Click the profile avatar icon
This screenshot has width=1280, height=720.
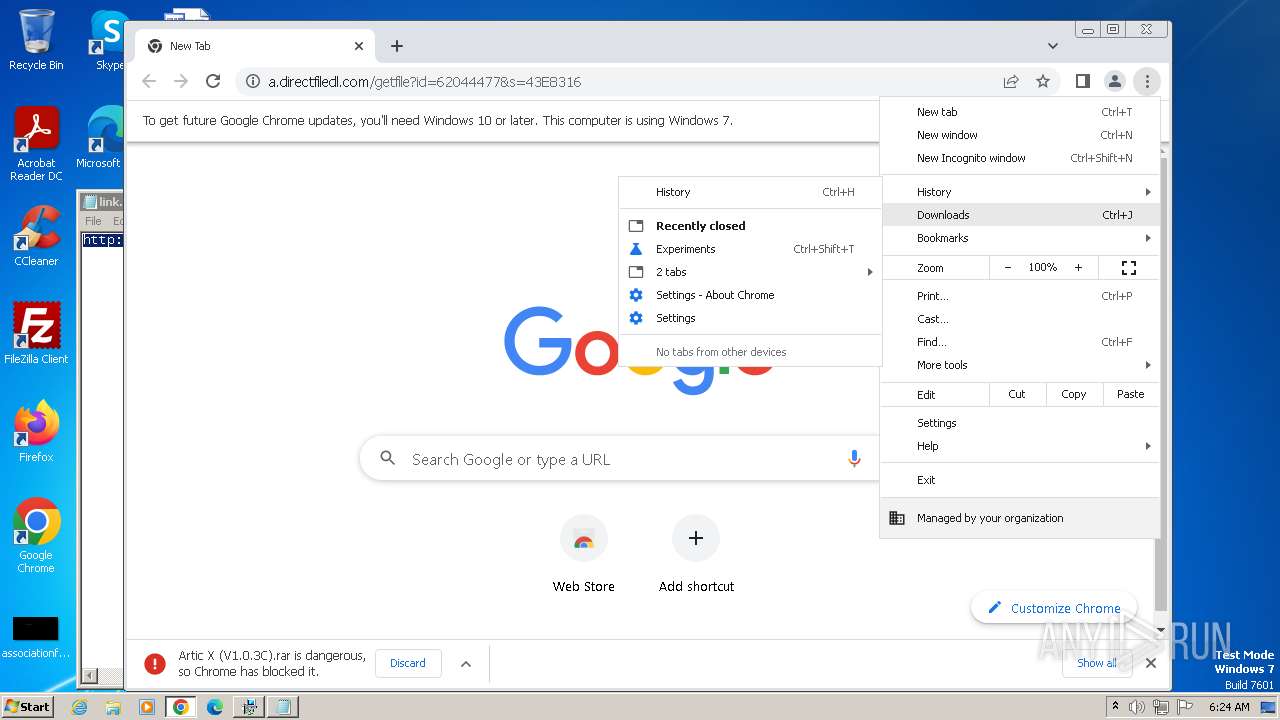(x=1115, y=81)
